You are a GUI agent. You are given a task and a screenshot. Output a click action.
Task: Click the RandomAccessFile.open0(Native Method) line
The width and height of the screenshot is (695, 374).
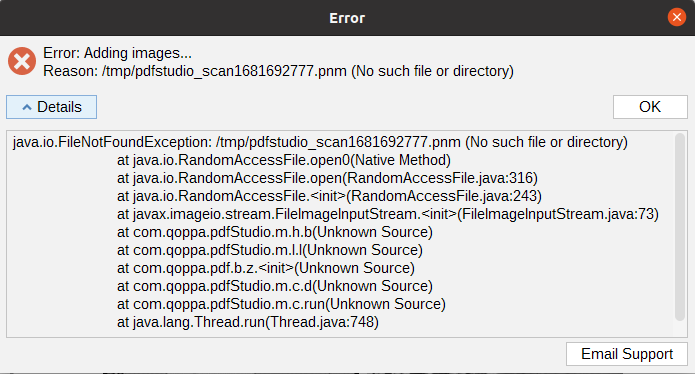coord(284,160)
